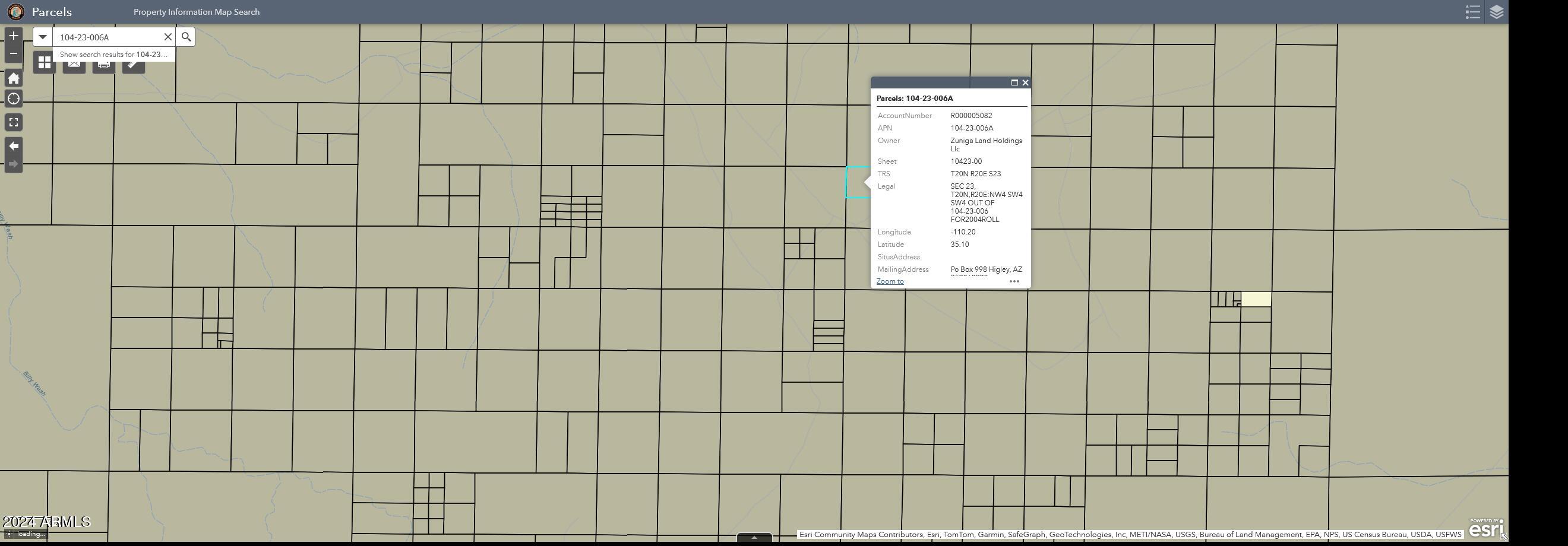Viewport: 1568px width, 546px height.
Task: Zoom out on the parcel map
Action: 14,53
